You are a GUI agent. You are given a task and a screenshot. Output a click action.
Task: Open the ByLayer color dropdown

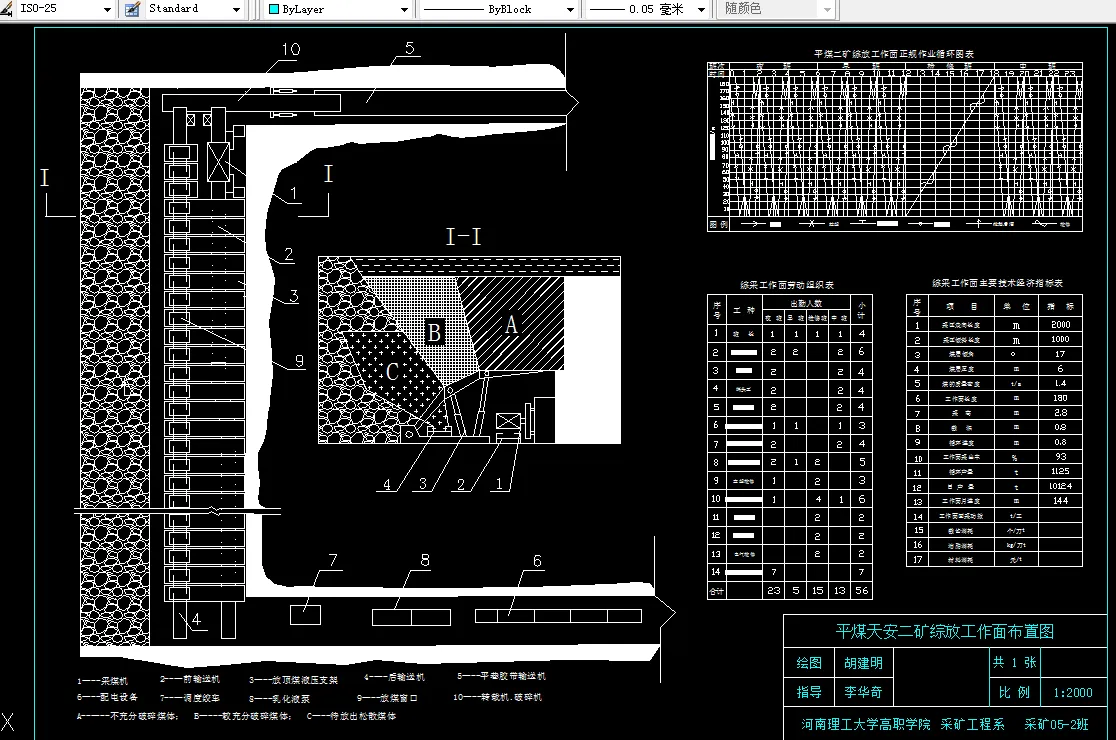point(404,9)
